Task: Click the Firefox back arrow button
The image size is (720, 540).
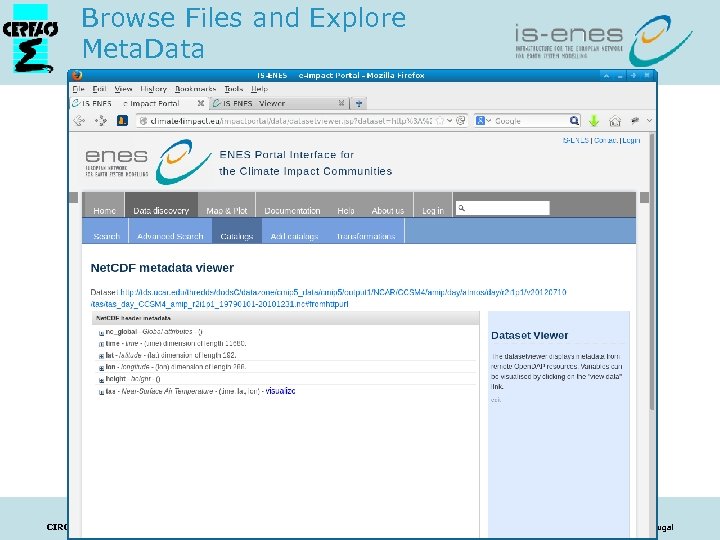Action: [x=79, y=121]
